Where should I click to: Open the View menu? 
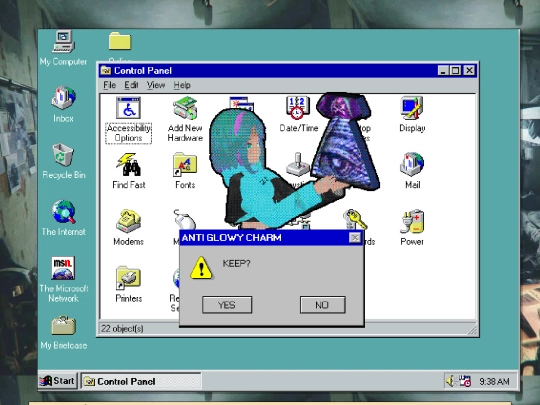click(156, 85)
